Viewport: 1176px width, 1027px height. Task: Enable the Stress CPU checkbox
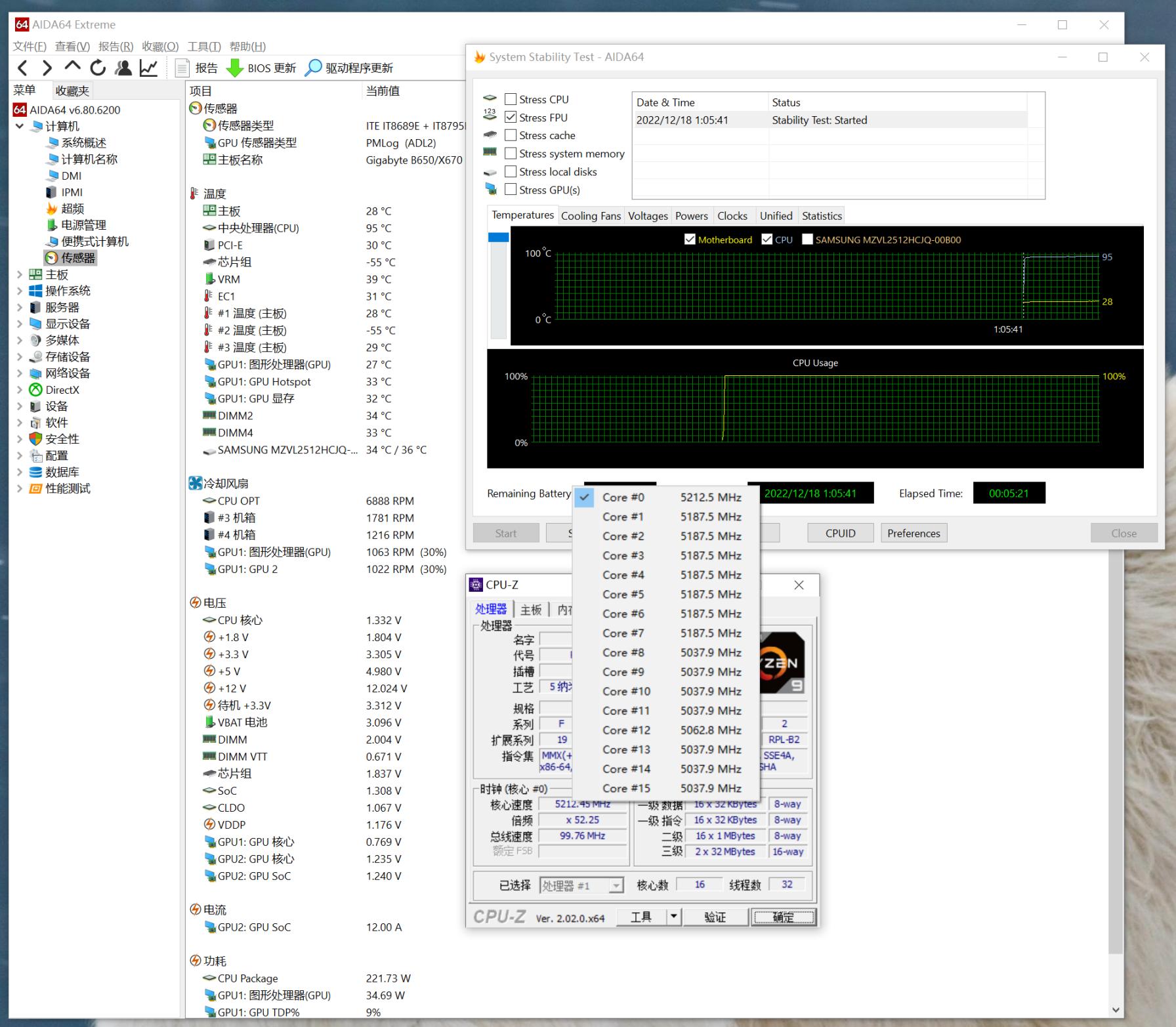(511, 99)
